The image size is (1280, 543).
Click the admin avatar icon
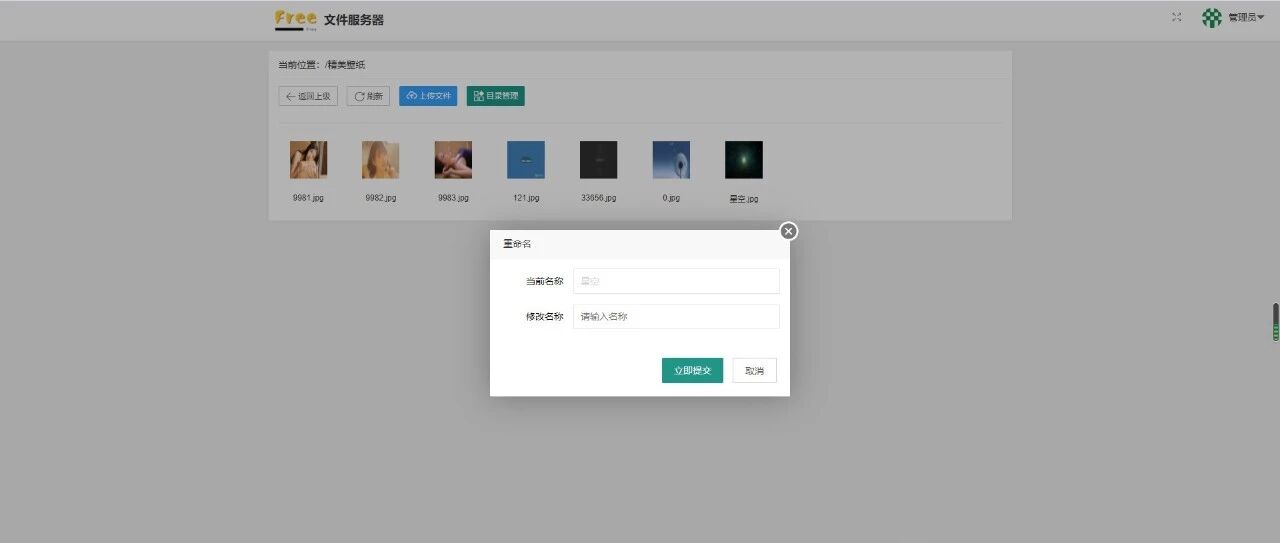[x=1212, y=17]
